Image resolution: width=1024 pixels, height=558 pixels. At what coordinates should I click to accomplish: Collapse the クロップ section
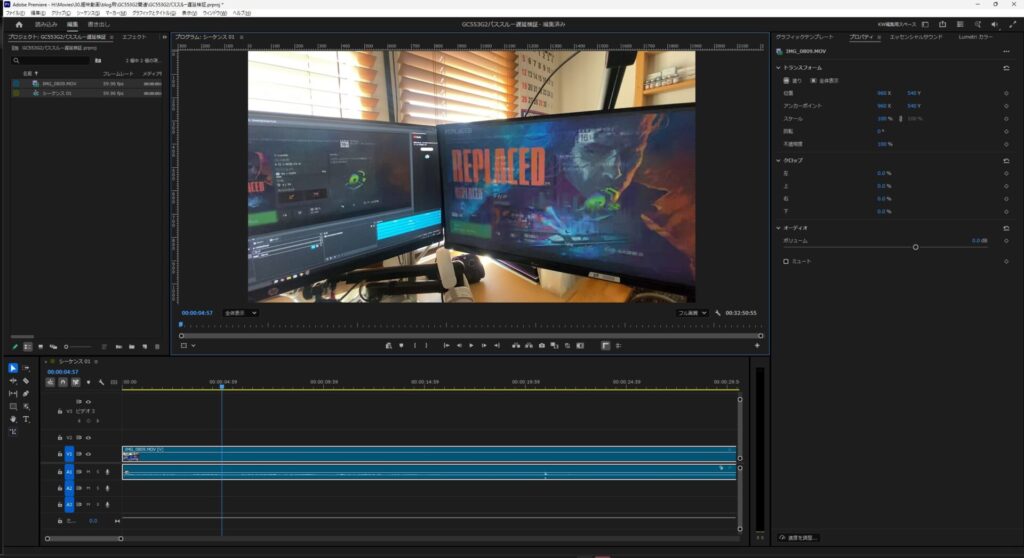click(x=779, y=160)
